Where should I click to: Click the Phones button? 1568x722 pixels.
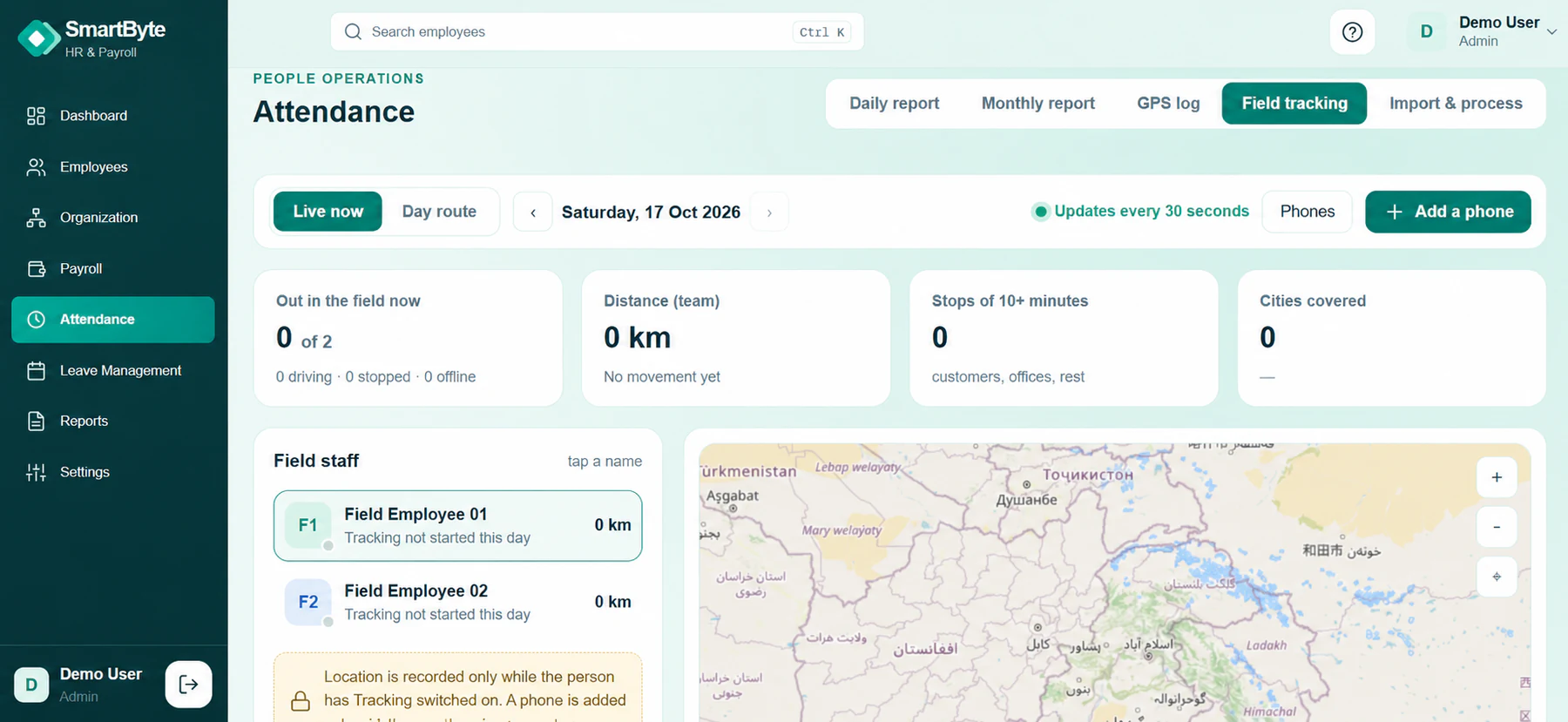tap(1307, 212)
